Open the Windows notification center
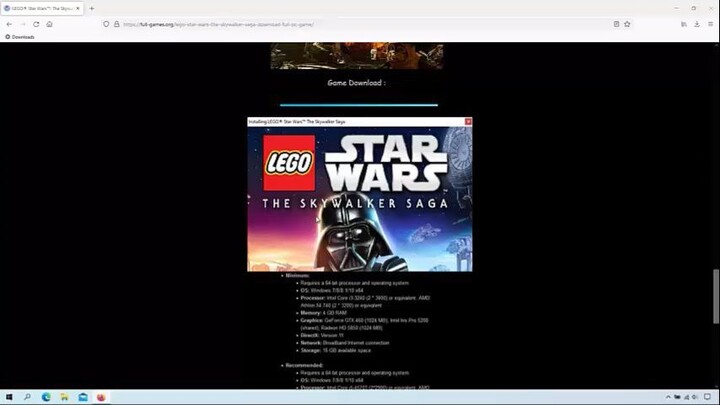Image resolution: width=720 pixels, height=405 pixels. 708,397
